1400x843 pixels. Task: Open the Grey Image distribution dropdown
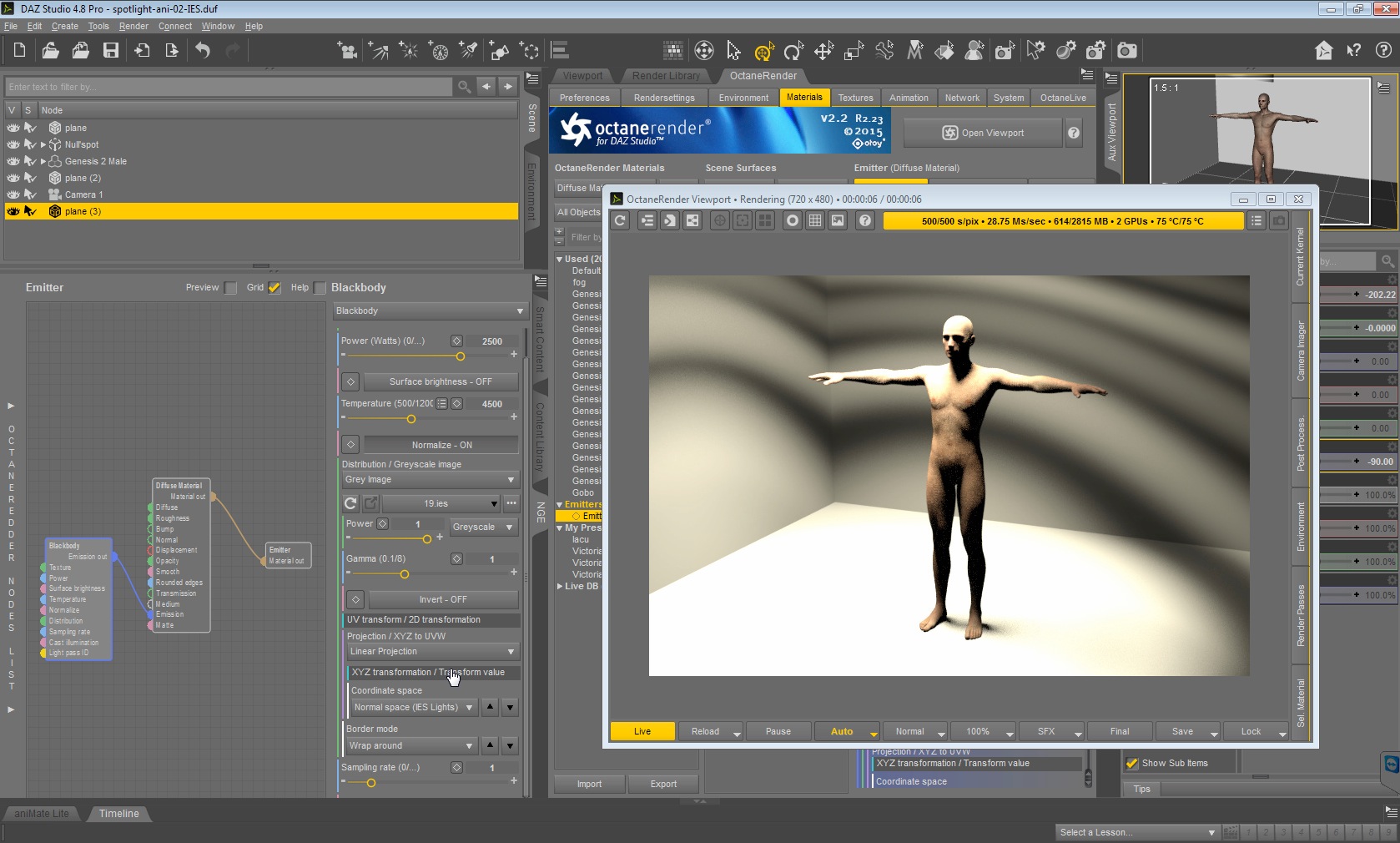point(431,479)
